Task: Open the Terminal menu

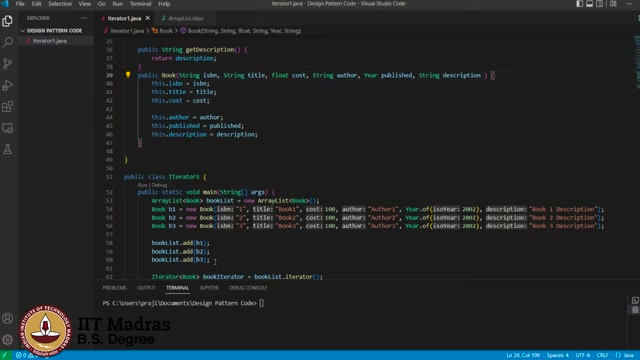Action: pos(140,4)
